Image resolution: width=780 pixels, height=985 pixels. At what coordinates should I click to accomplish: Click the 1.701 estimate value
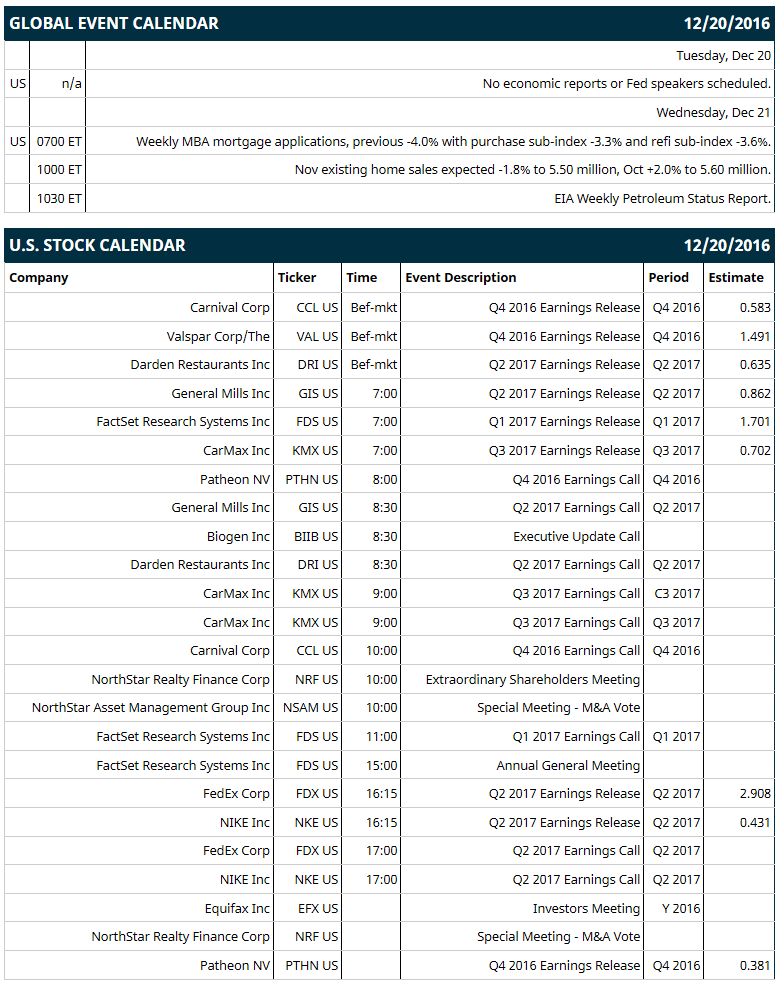755,422
